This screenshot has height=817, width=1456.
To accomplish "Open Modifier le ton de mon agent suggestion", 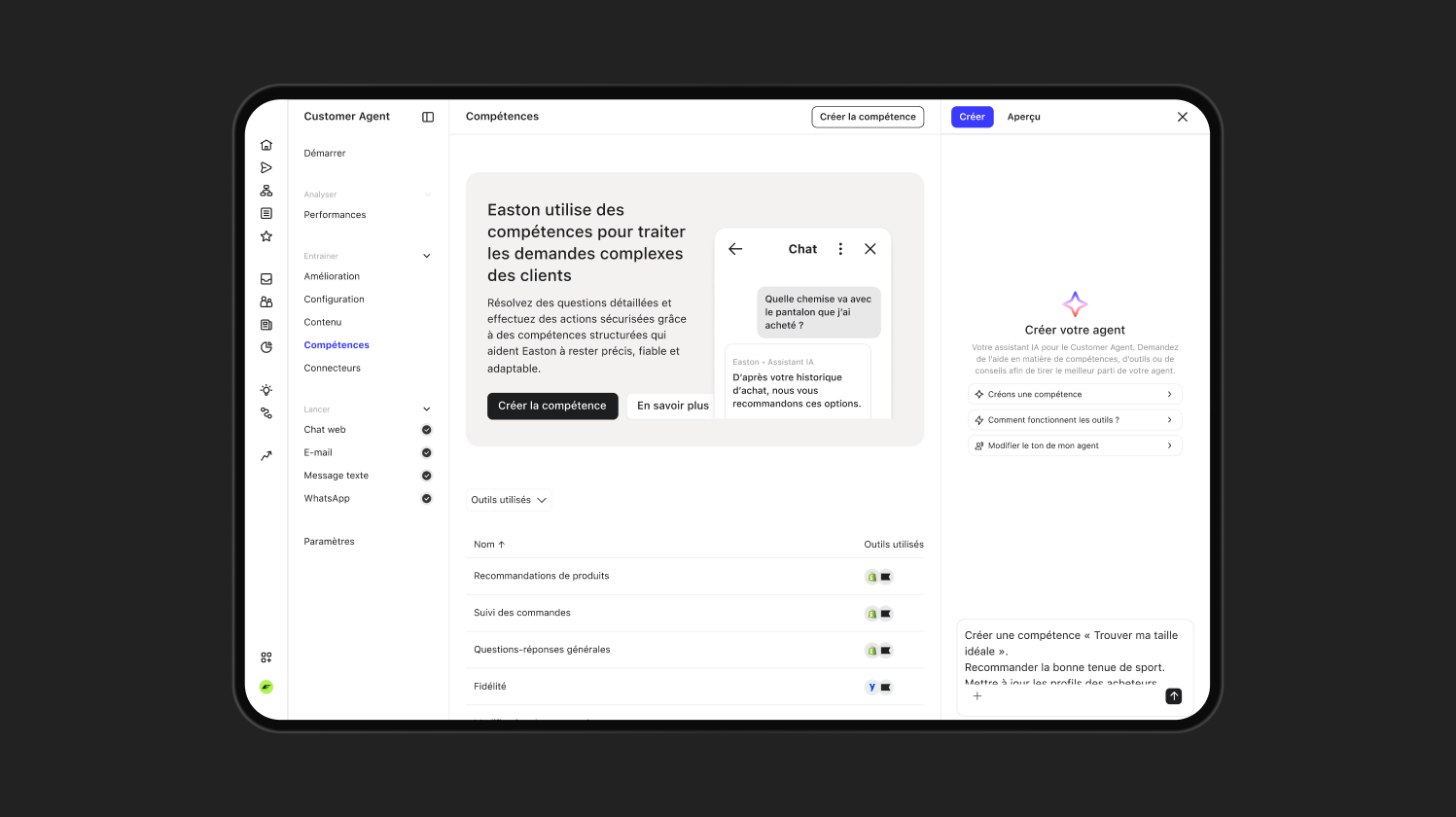I will 1075,445.
